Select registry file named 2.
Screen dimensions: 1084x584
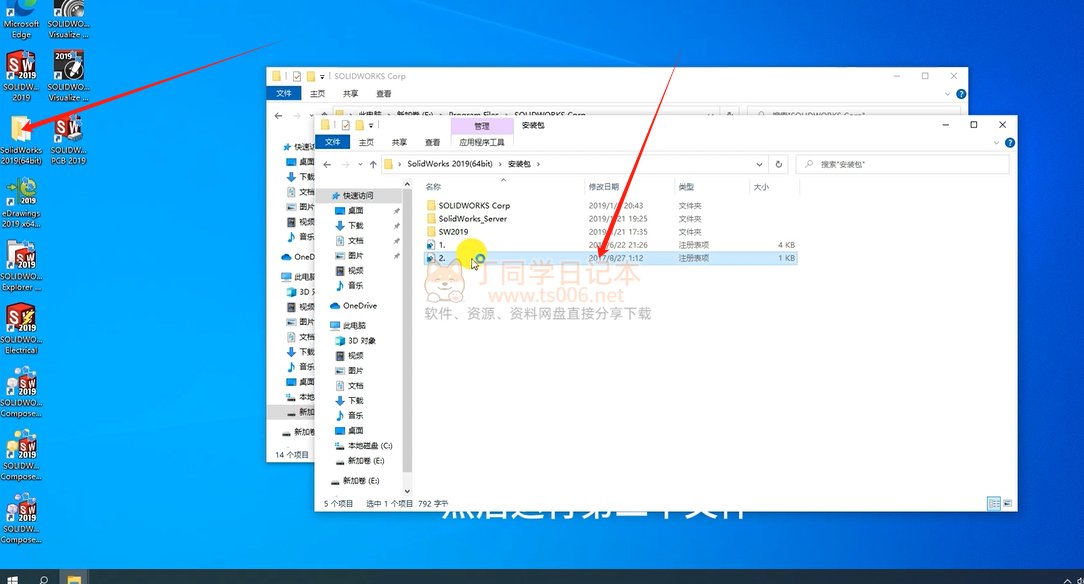click(610, 258)
